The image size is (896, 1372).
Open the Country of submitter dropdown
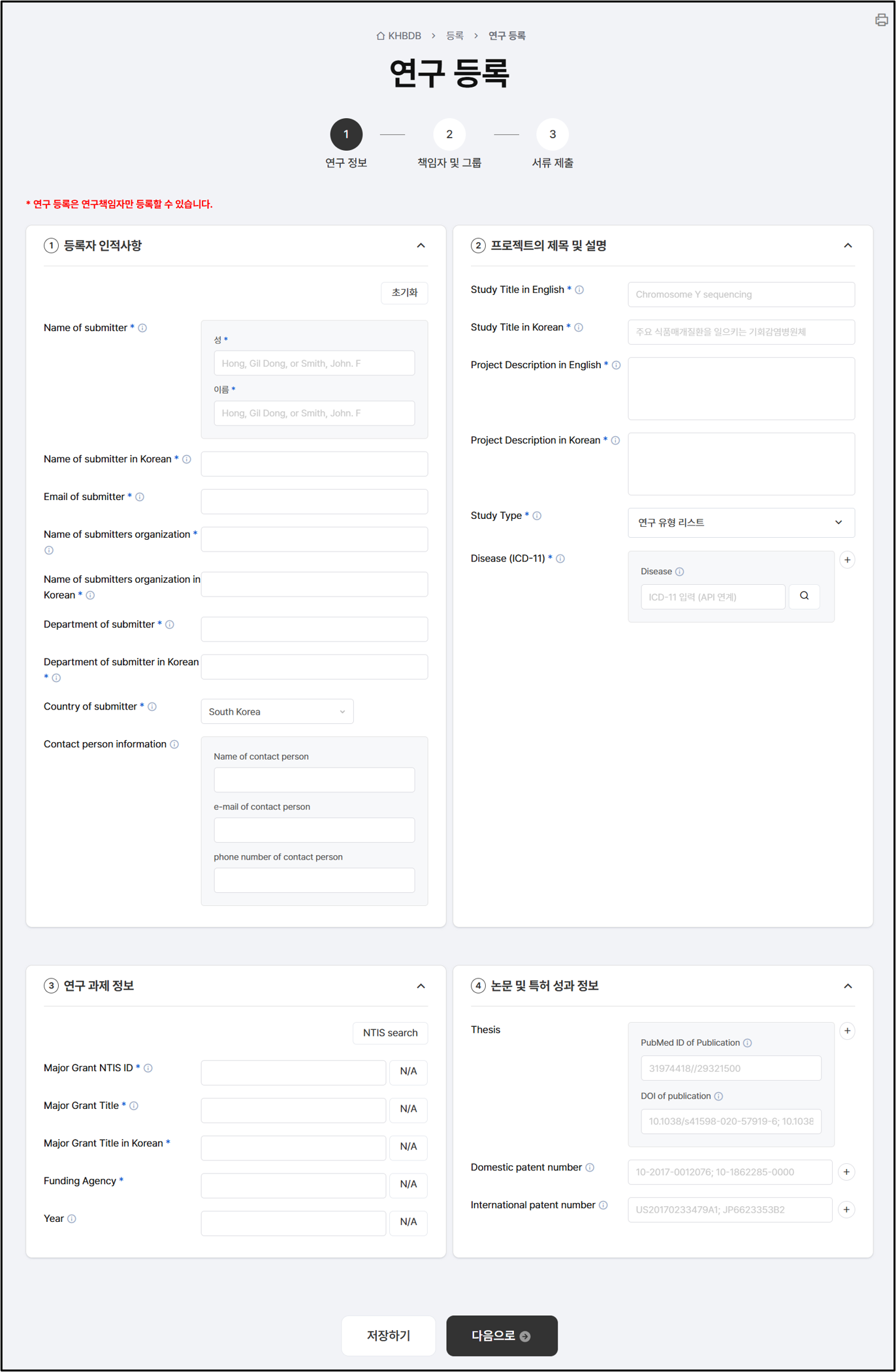pos(277,711)
